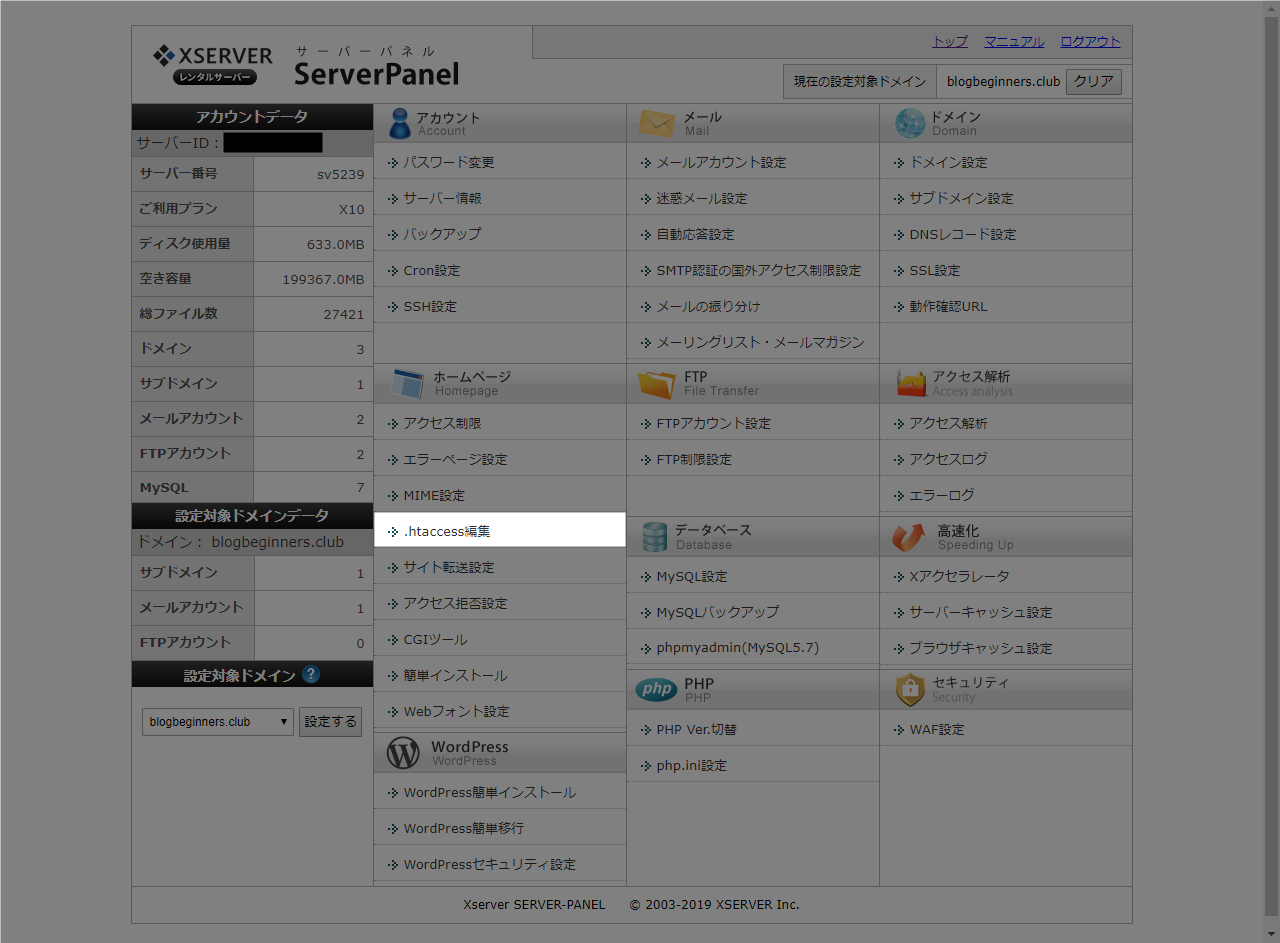The width and height of the screenshot is (1280, 943).
Task: Open SSL設定
Action: point(934,270)
